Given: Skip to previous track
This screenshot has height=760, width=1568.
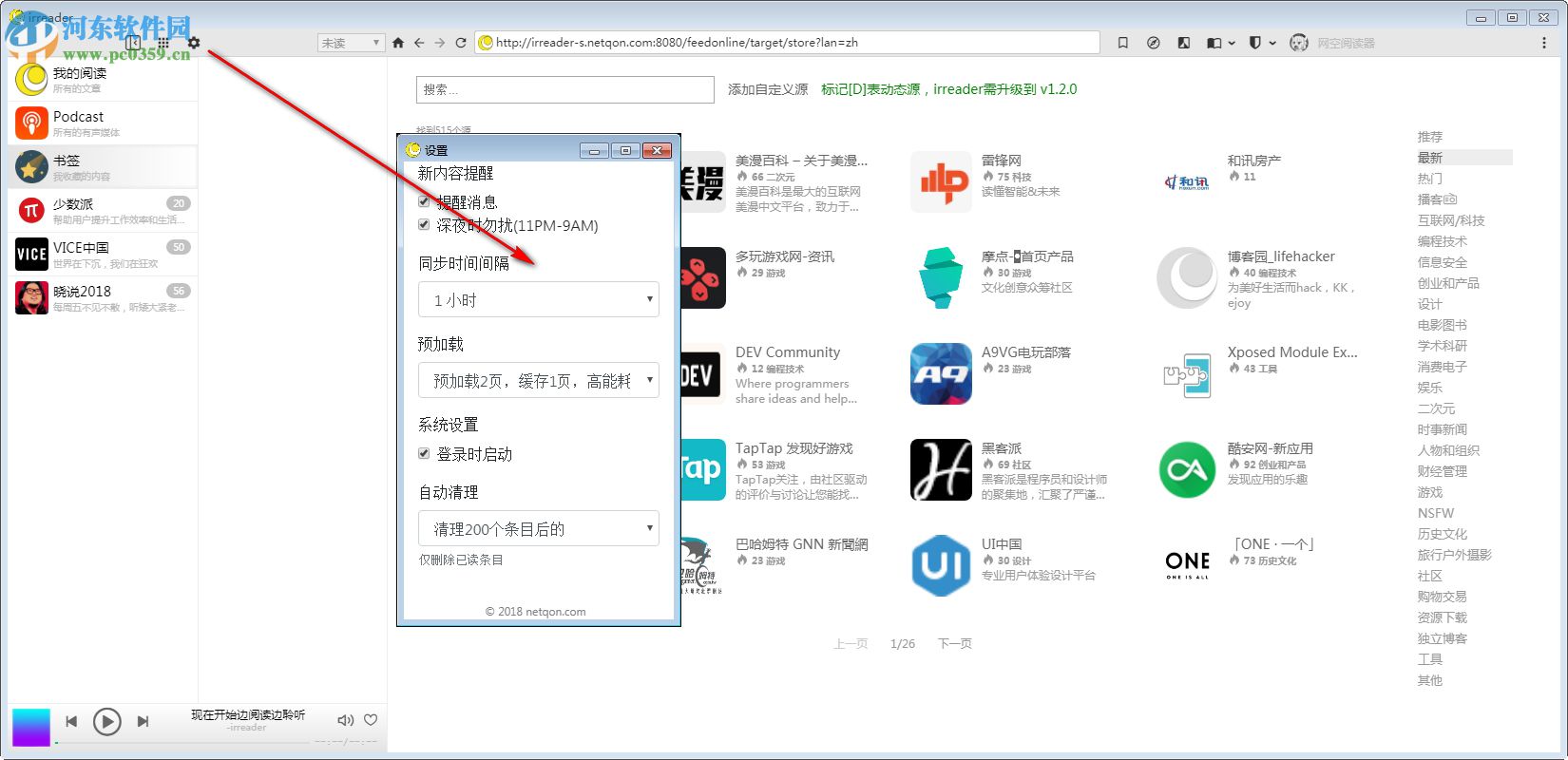Looking at the screenshot, I should click(x=71, y=722).
